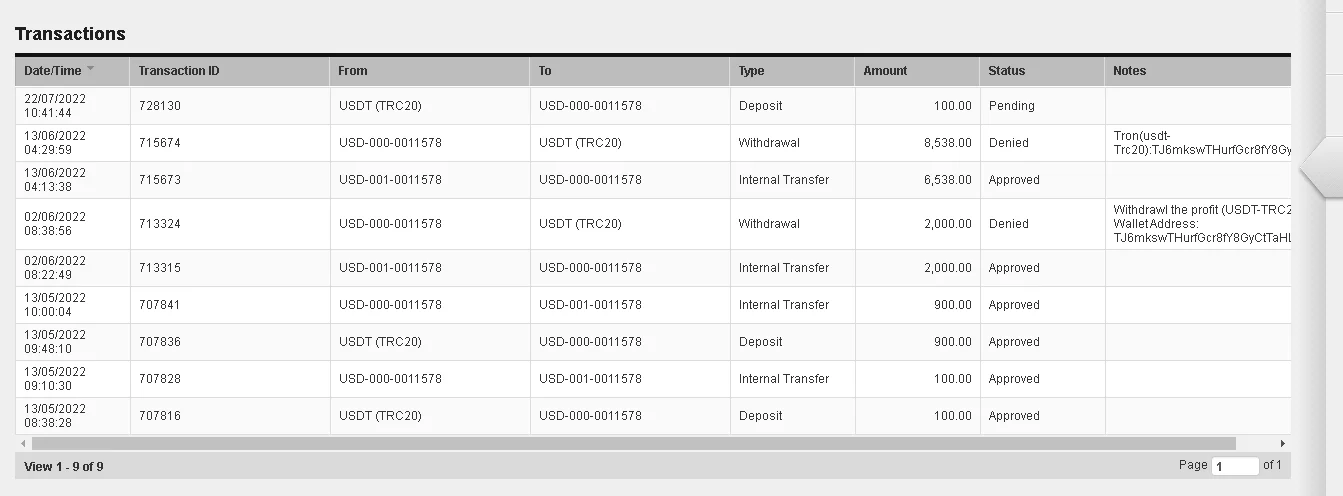
Task: Click the To column header
Action: [545, 71]
